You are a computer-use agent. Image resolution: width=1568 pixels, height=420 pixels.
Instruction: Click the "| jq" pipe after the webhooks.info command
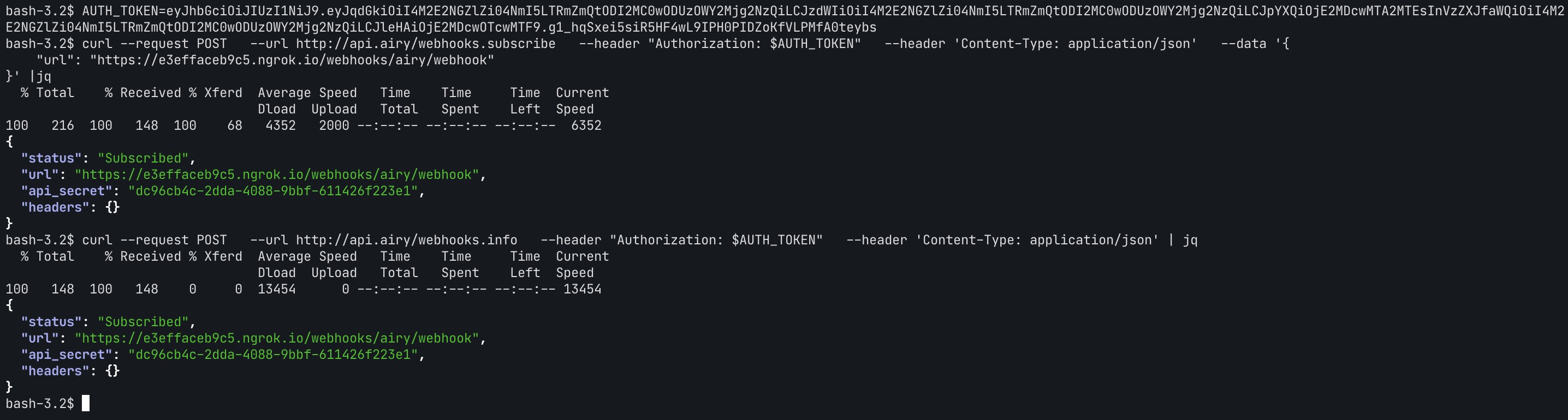[x=1183, y=240]
